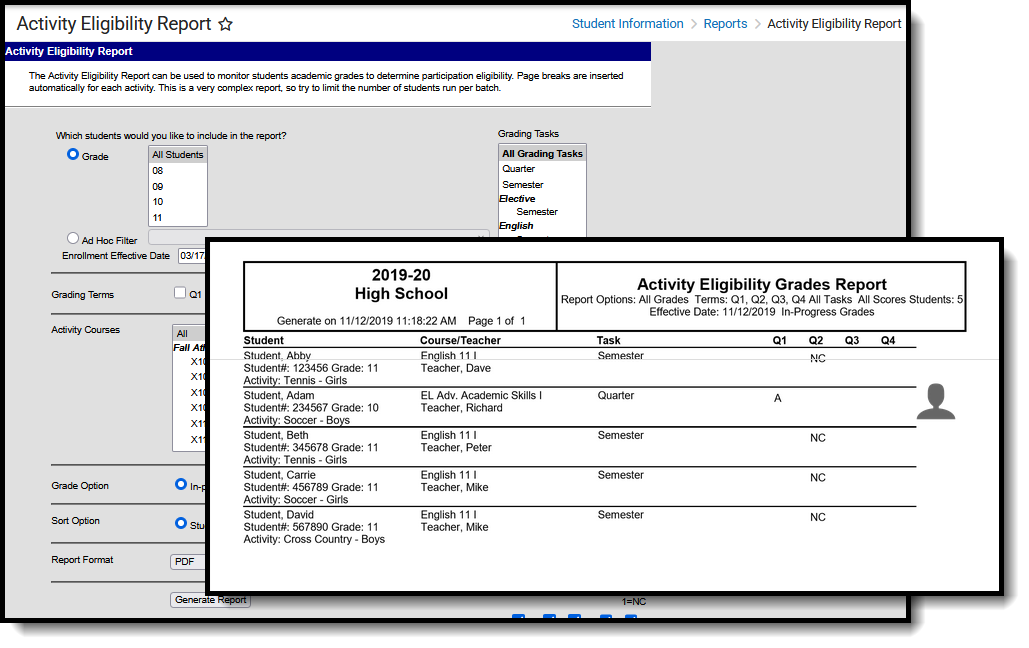The height and width of the screenshot is (648, 1029).
Task: Click the Enrollment Effective Date field
Action: tap(192, 256)
